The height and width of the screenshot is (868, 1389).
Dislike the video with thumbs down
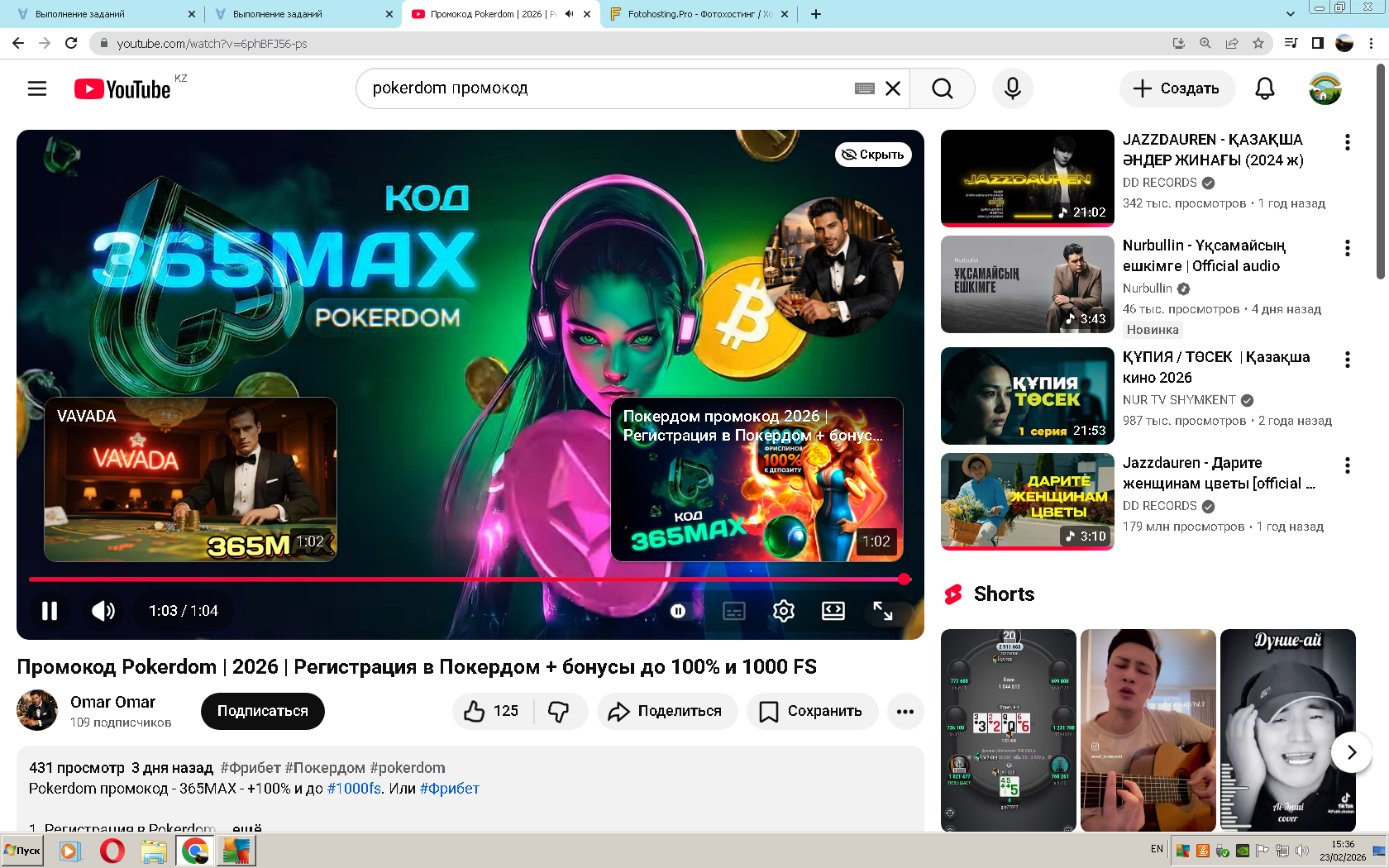click(560, 711)
